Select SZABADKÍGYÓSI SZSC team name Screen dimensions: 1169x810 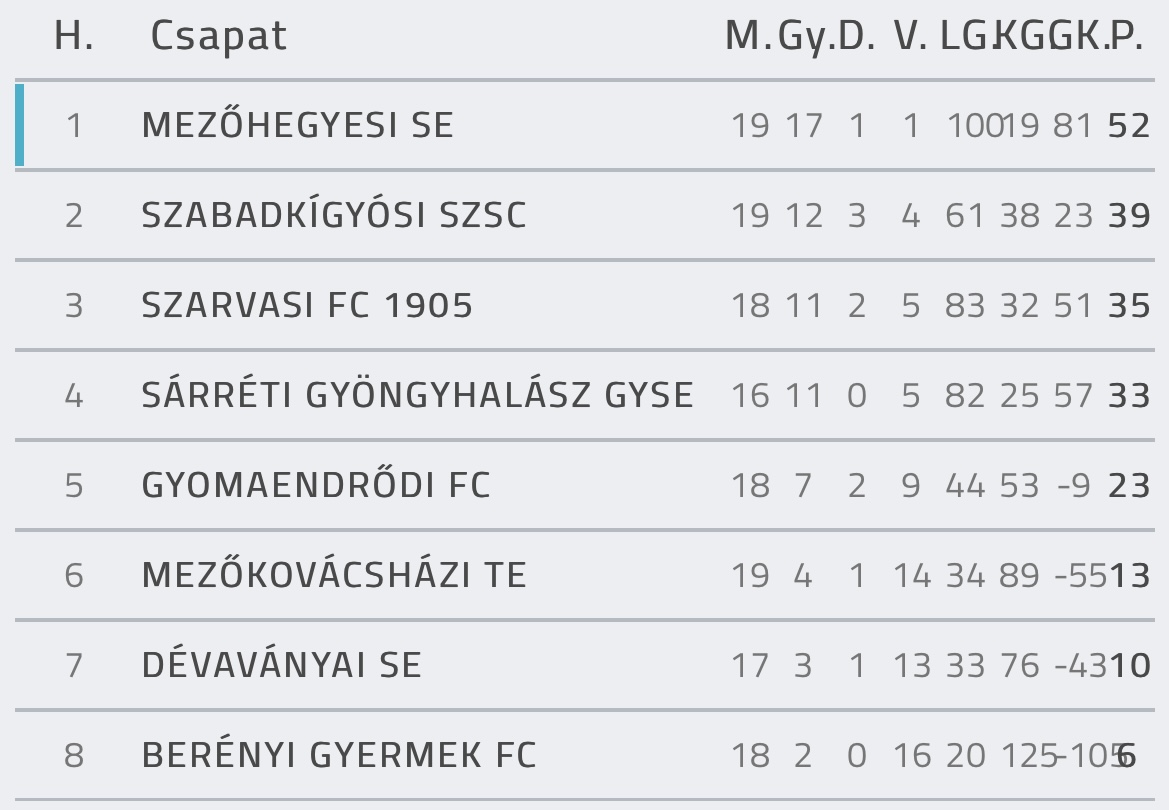tap(334, 215)
